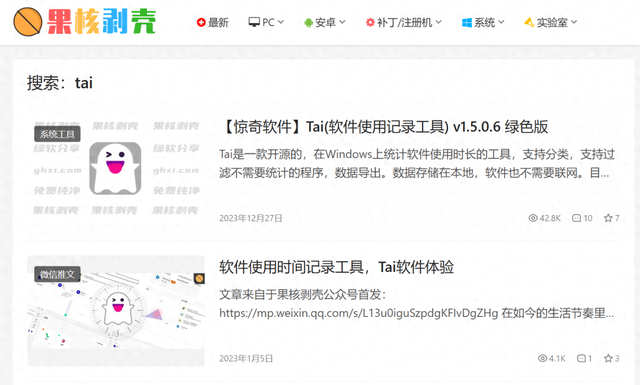The image size is (640, 385).
Task: Click the eye views icon showing 4.1K
Action: 542,358
